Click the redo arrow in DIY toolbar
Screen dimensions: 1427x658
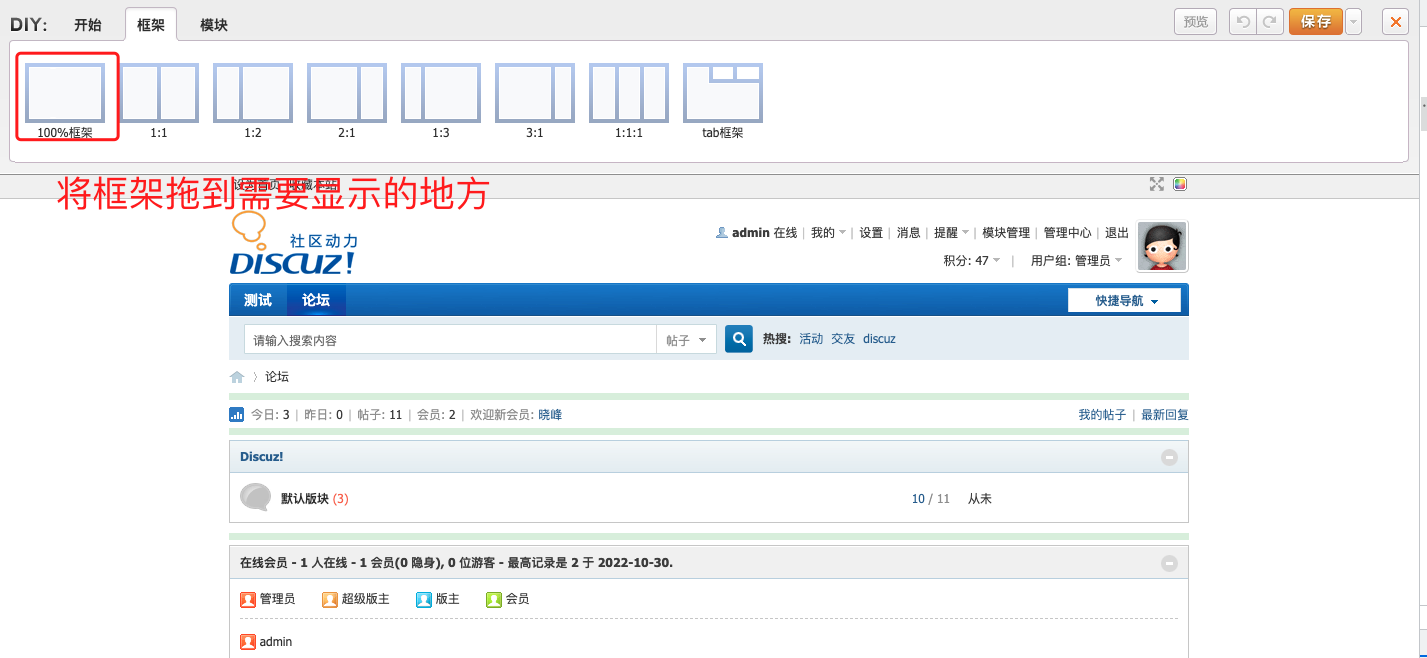tap(1270, 22)
